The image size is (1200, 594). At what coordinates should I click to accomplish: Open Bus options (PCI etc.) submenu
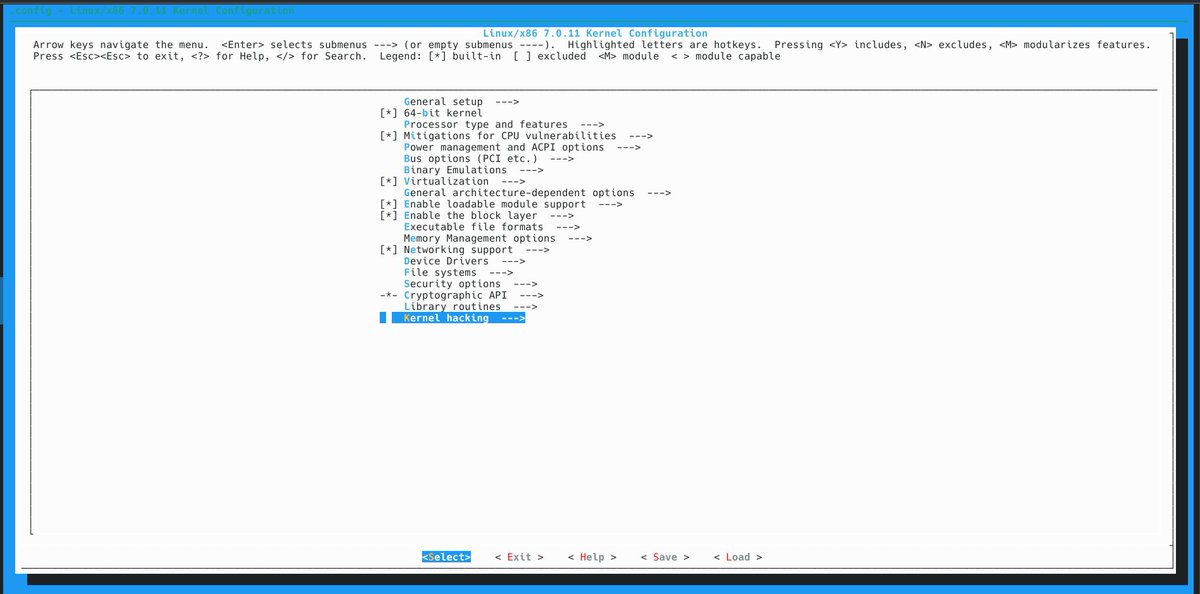[x=489, y=159]
